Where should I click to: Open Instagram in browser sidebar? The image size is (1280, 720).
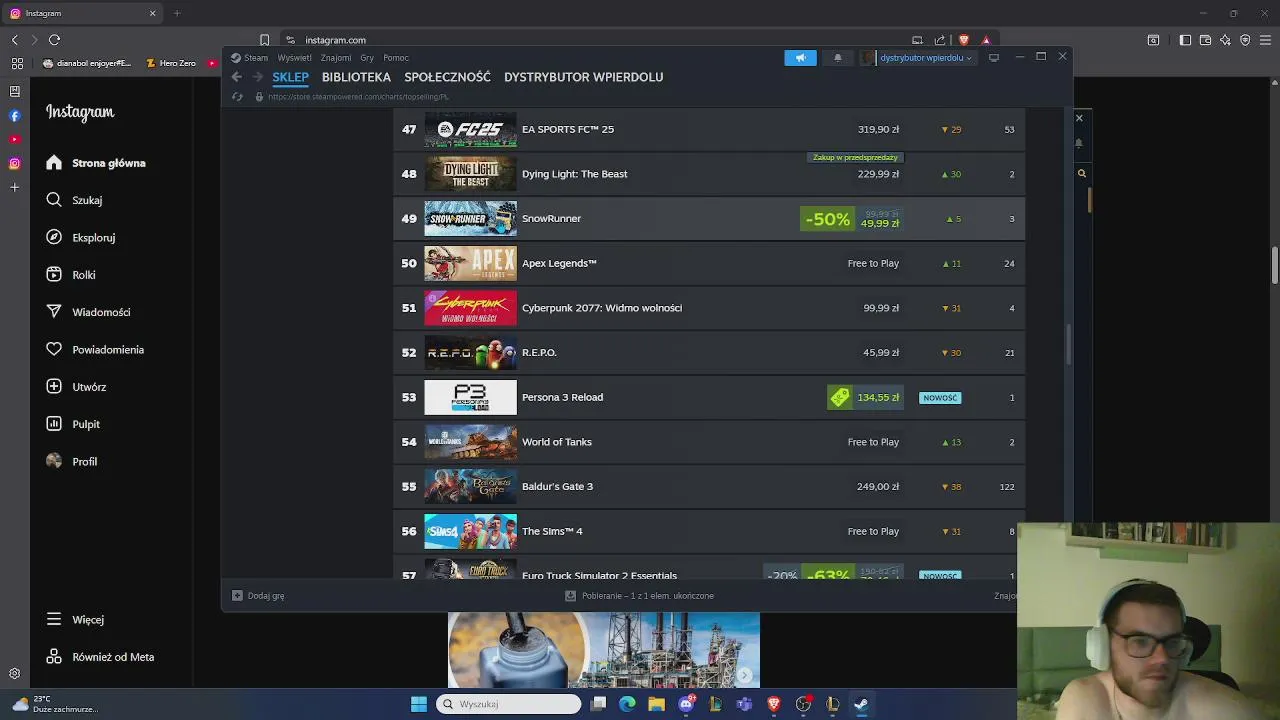point(14,163)
